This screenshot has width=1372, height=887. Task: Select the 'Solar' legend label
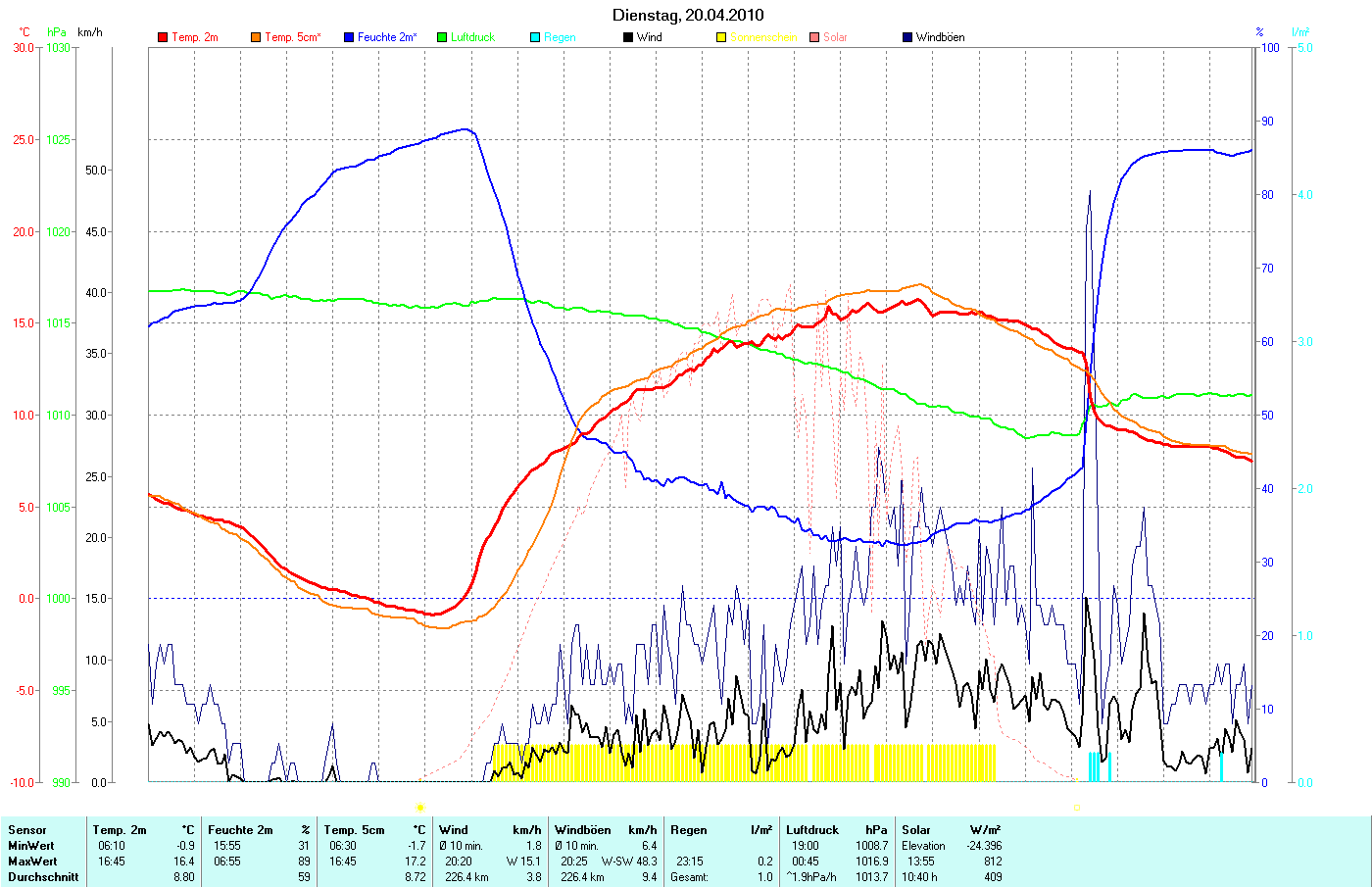(x=835, y=37)
